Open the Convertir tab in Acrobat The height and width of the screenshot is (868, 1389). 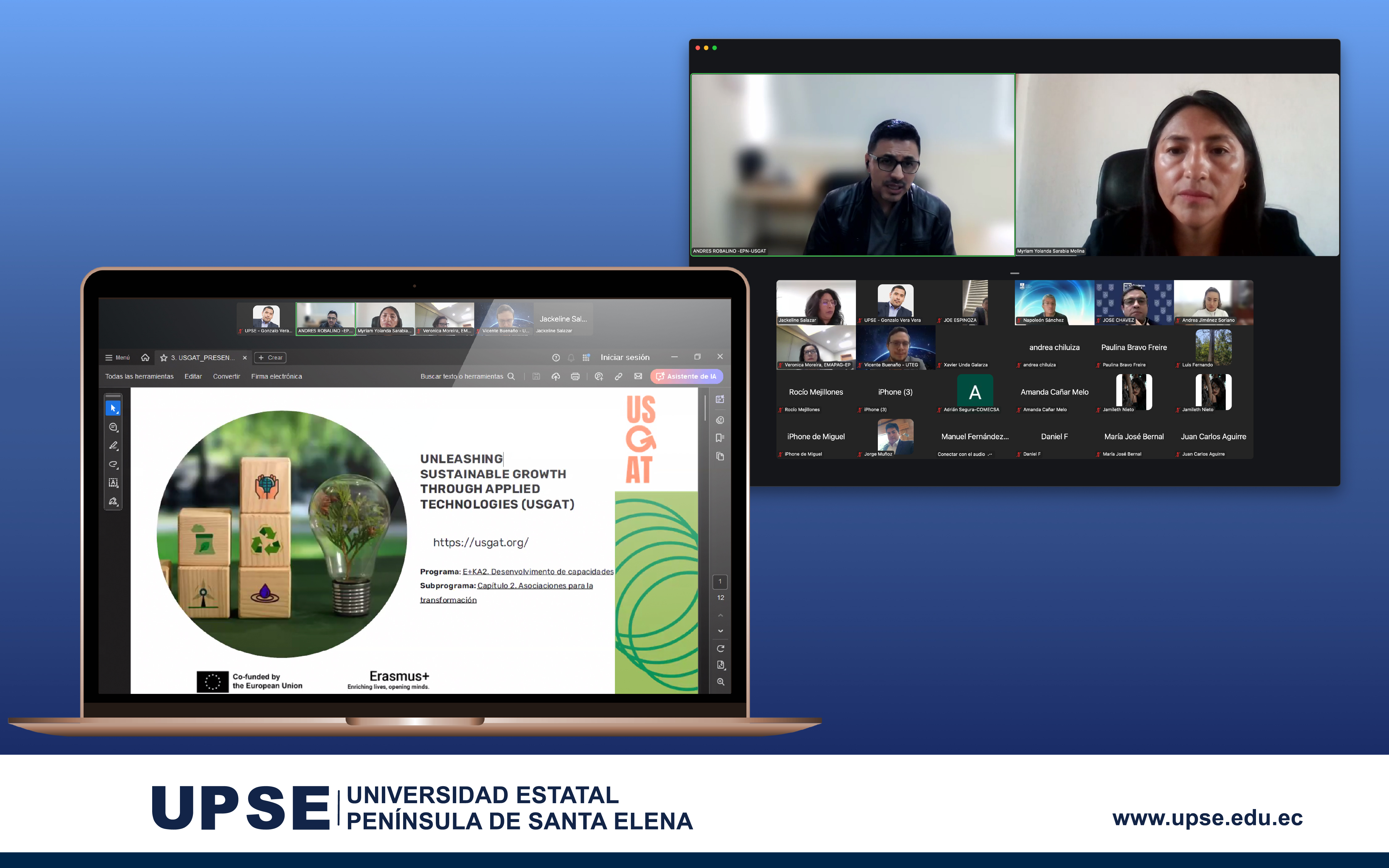226,377
